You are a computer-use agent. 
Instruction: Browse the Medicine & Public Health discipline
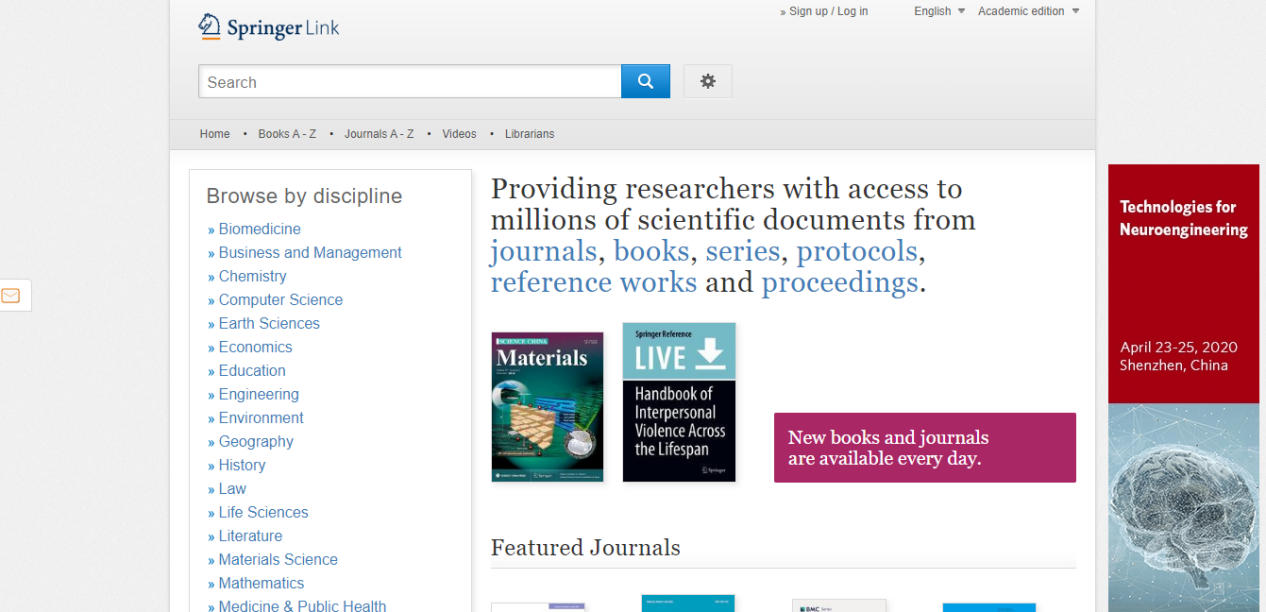click(302, 606)
